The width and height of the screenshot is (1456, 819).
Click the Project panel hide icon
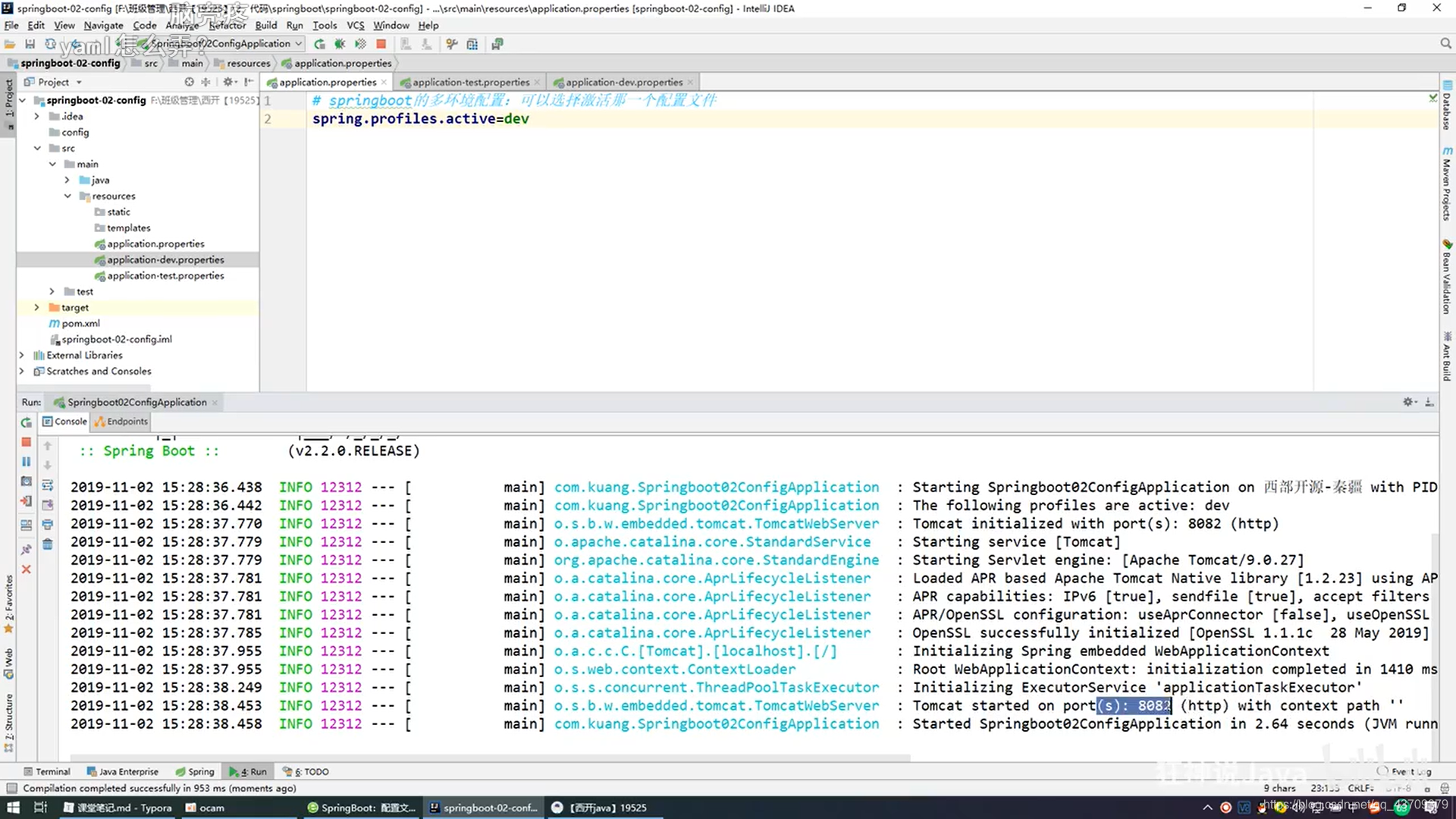pos(249,82)
